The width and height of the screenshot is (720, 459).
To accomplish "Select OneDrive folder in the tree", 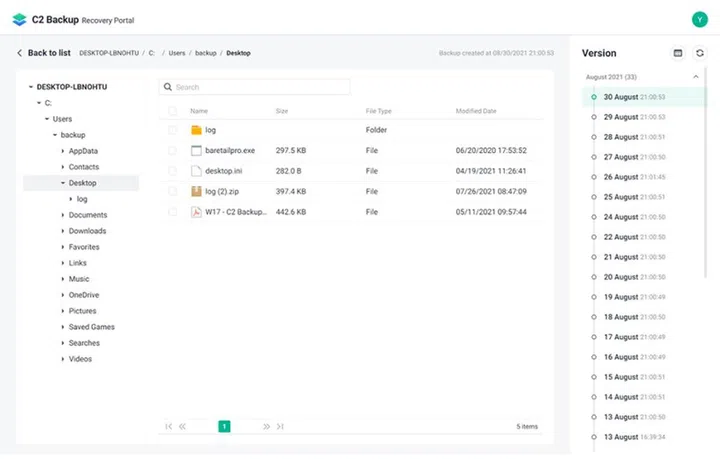I will [84, 295].
